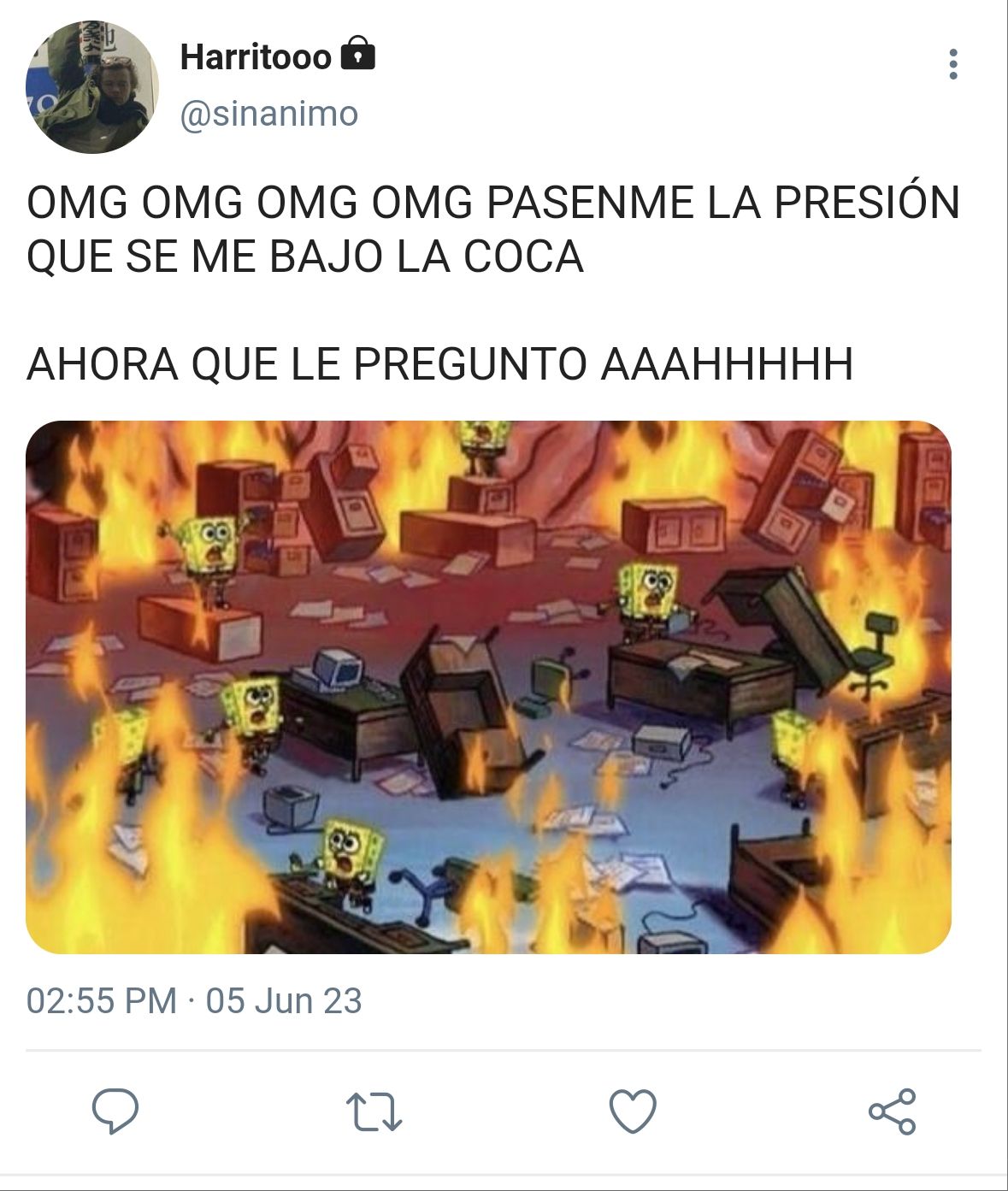Open the three-dot more options menu

click(x=953, y=64)
